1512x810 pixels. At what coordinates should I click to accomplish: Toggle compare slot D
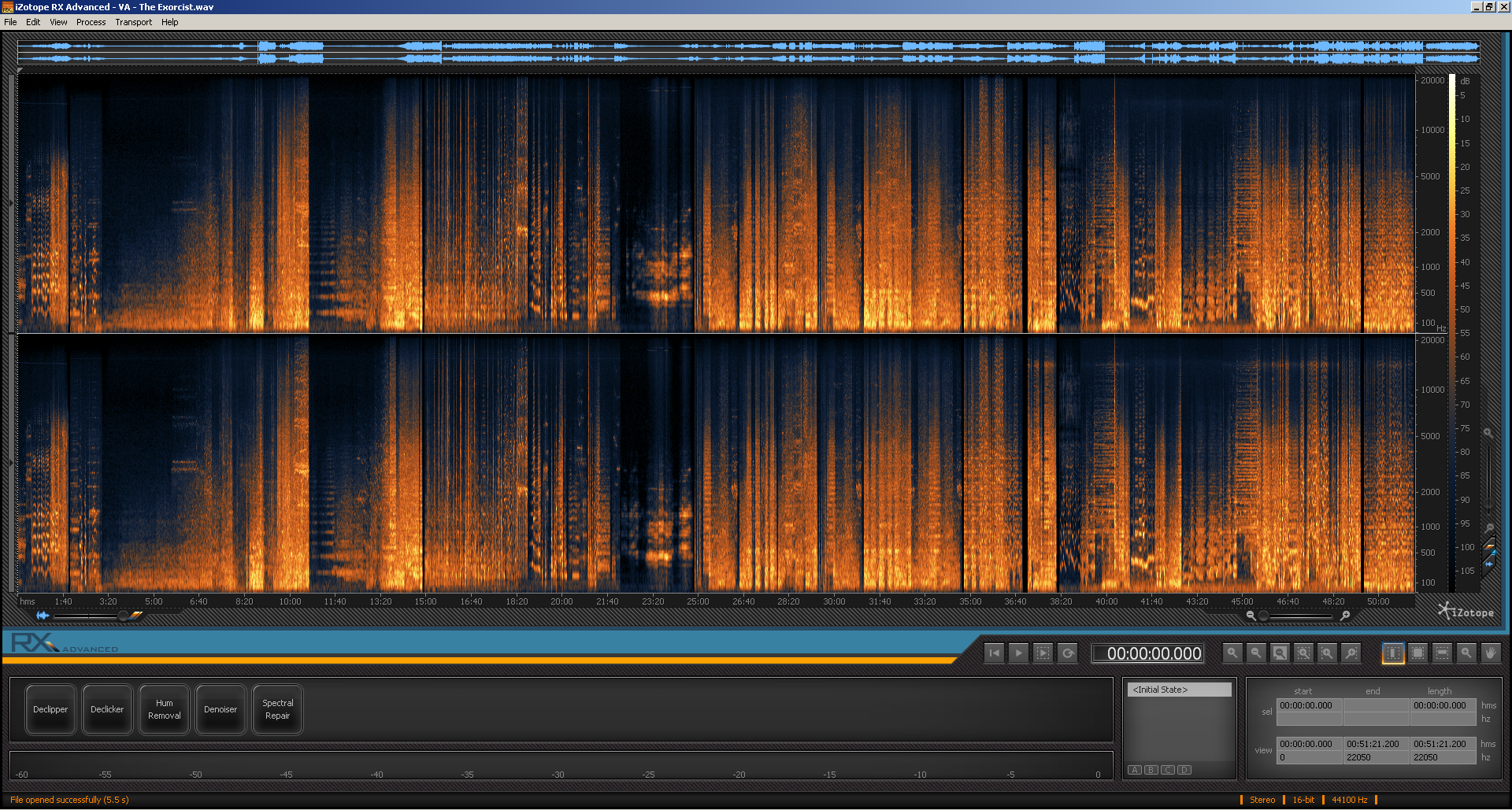click(1184, 770)
